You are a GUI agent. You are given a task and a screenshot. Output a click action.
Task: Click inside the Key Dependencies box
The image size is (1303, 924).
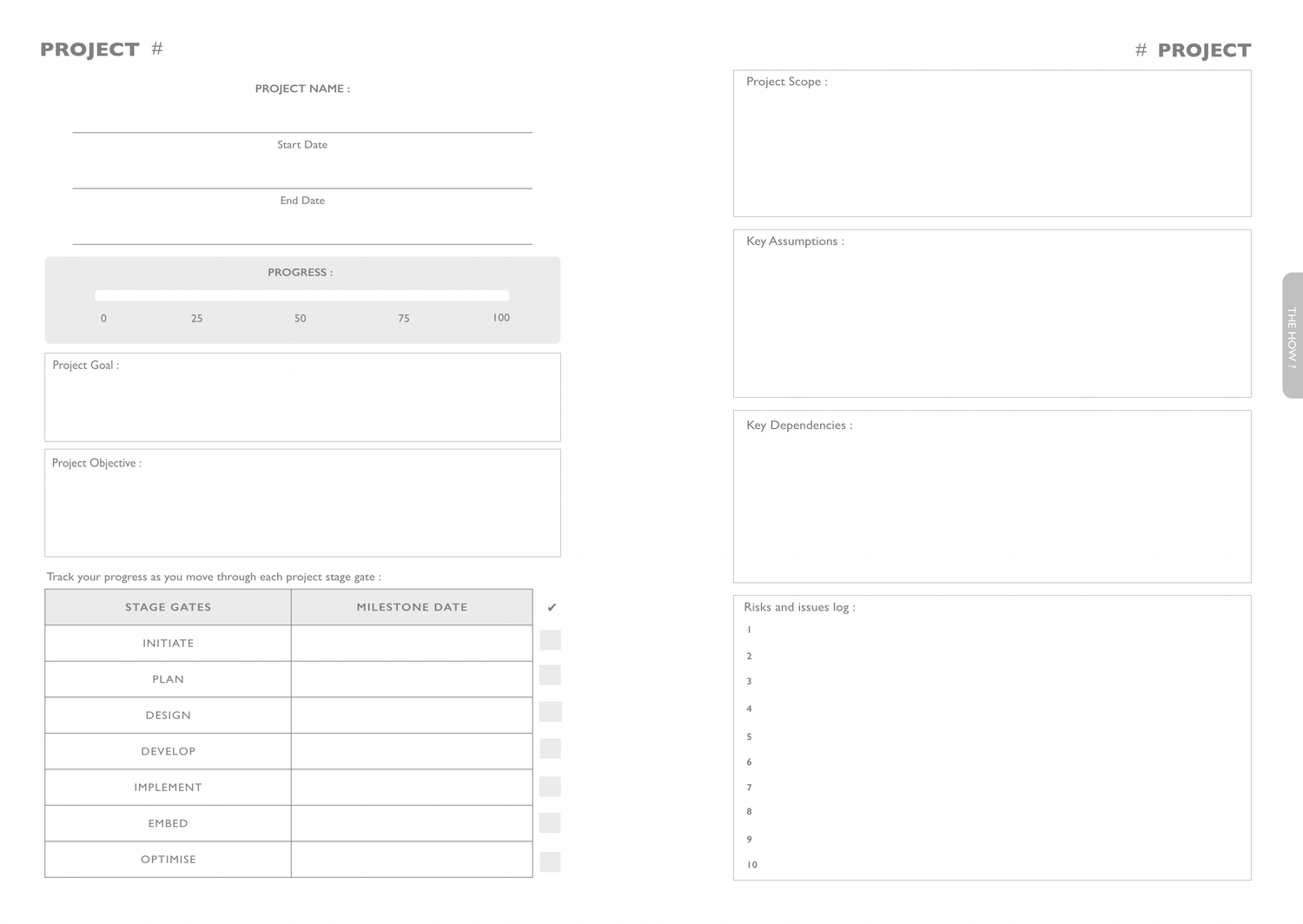coord(992,496)
